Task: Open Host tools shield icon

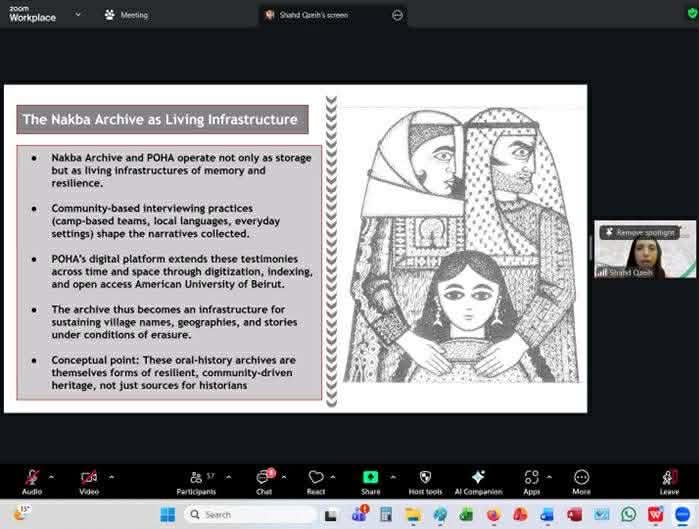Action: (x=425, y=478)
